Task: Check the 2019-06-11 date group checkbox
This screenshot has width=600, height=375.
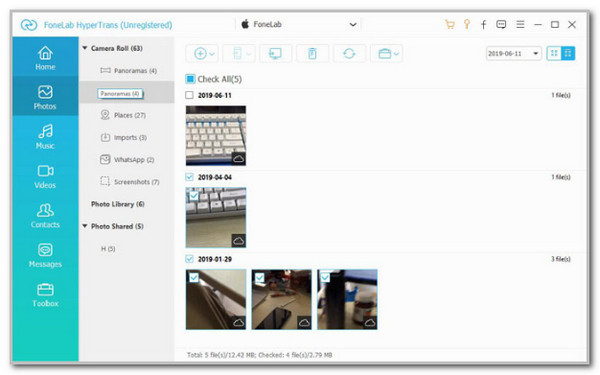Action: 189,95
